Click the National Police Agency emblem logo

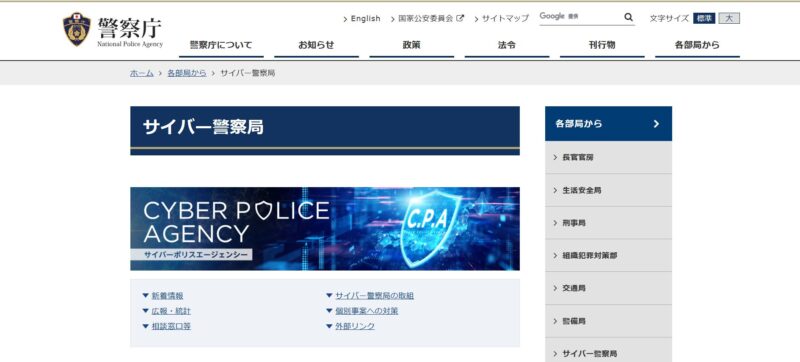77,29
